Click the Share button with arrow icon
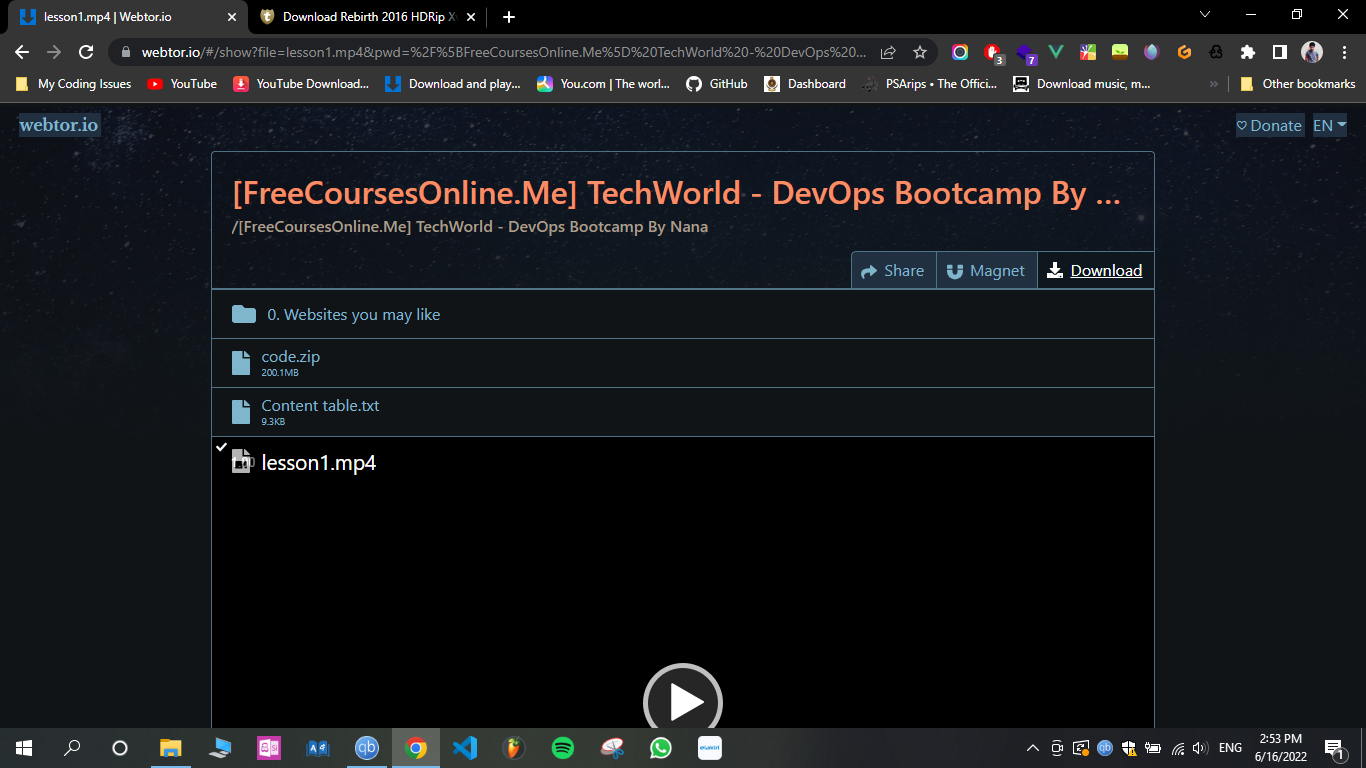 [893, 270]
